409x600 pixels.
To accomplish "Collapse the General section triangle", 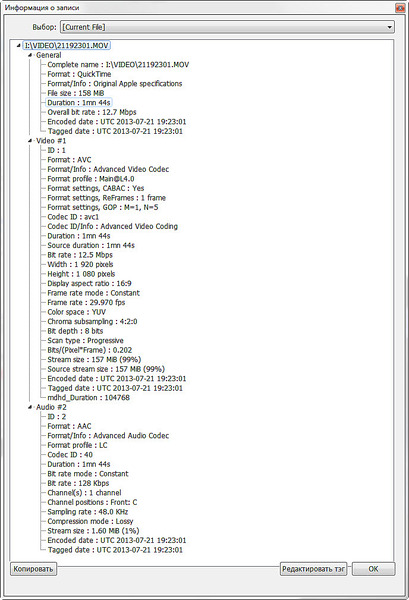I will 30,55.
